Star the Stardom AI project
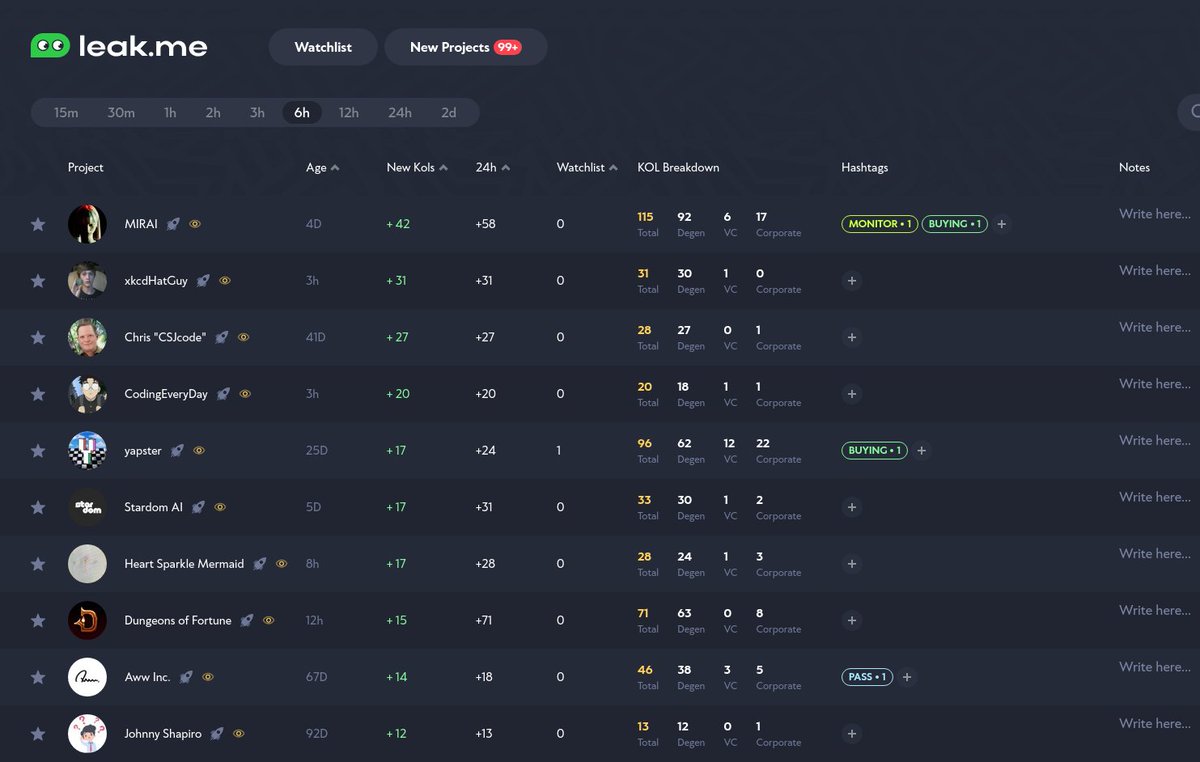The width and height of the screenshot is (1200, 762). click(x=38, y=507)
